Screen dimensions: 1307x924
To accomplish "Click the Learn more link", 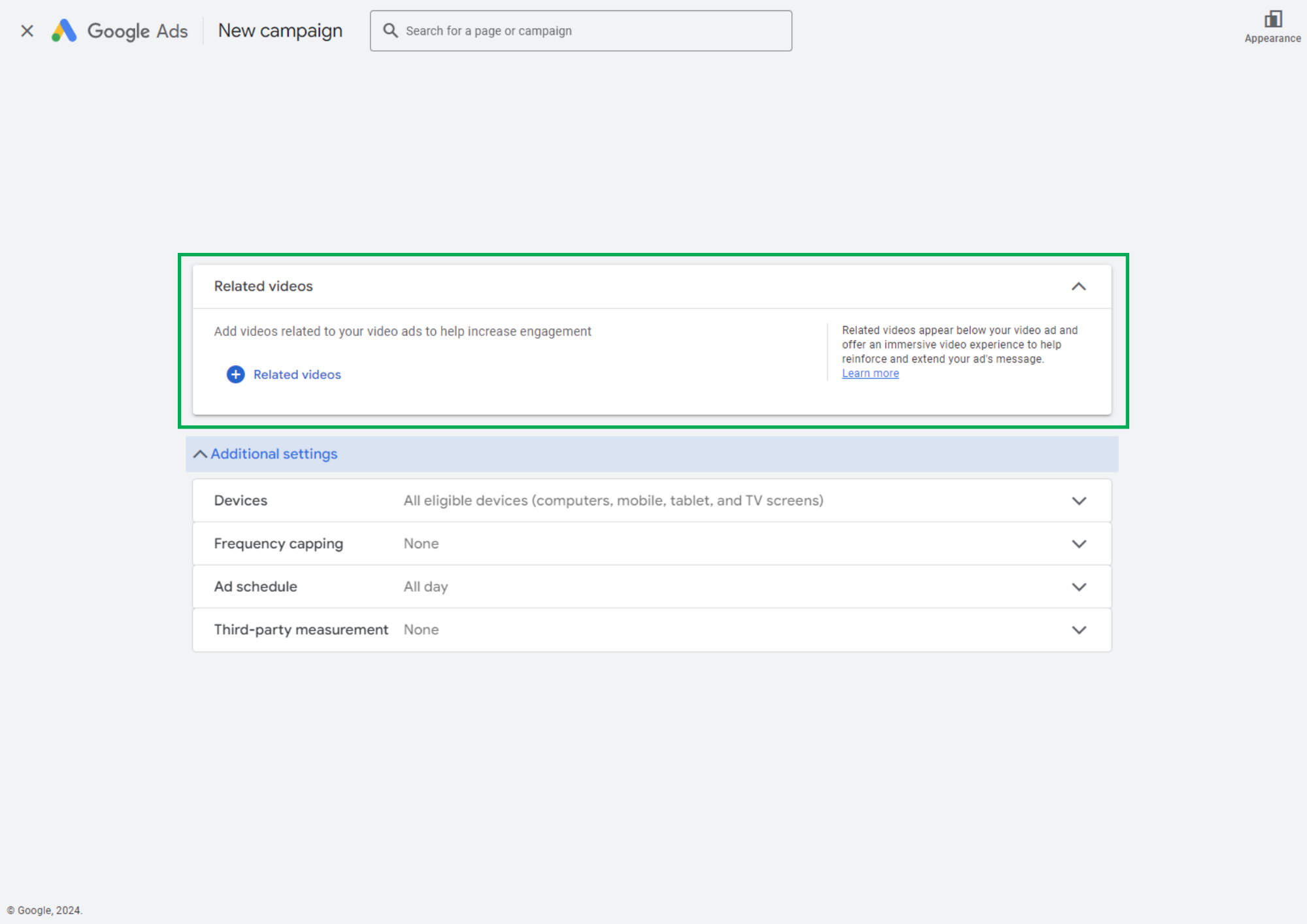I will 870,374.
